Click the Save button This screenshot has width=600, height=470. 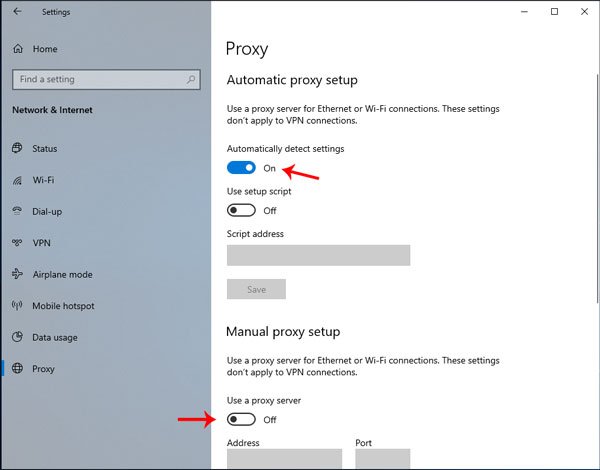pyautogui.click(x=256, y=289)
